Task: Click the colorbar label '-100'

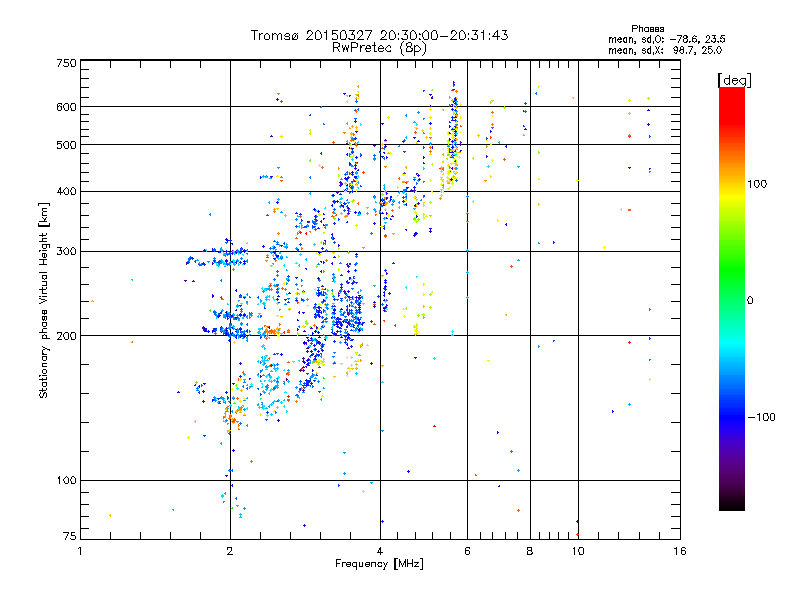Action: (761, 417)
